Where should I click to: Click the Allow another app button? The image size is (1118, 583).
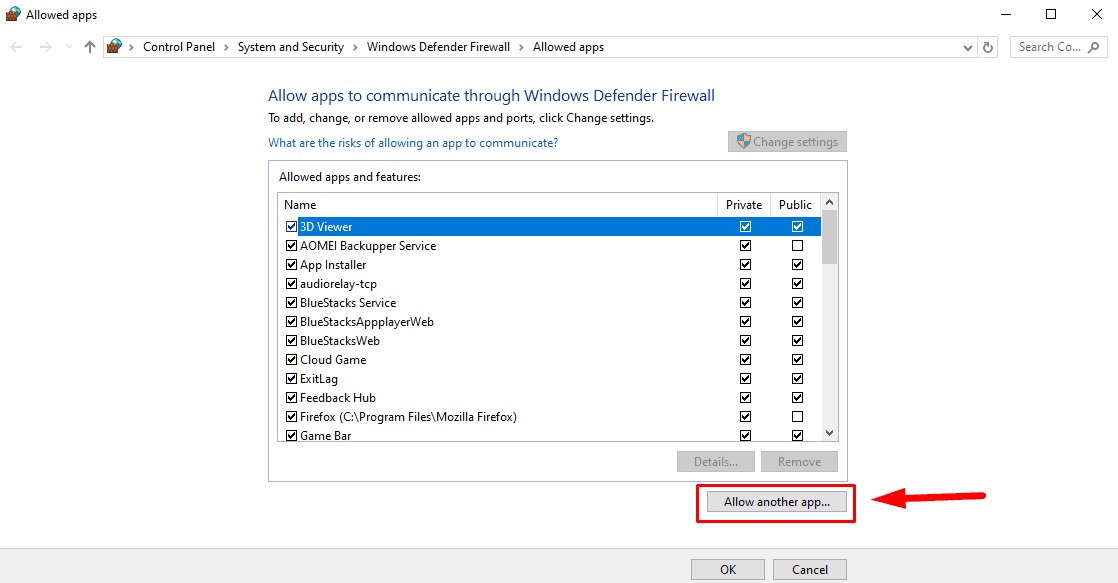pos(776,502)
